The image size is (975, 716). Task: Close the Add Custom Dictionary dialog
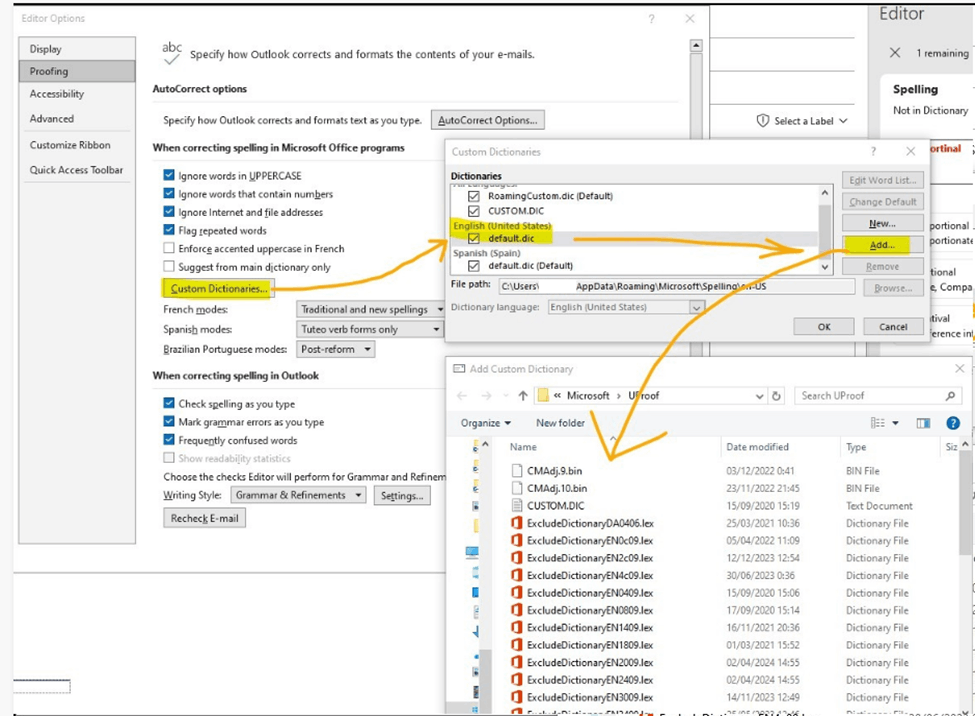point(959,369)
